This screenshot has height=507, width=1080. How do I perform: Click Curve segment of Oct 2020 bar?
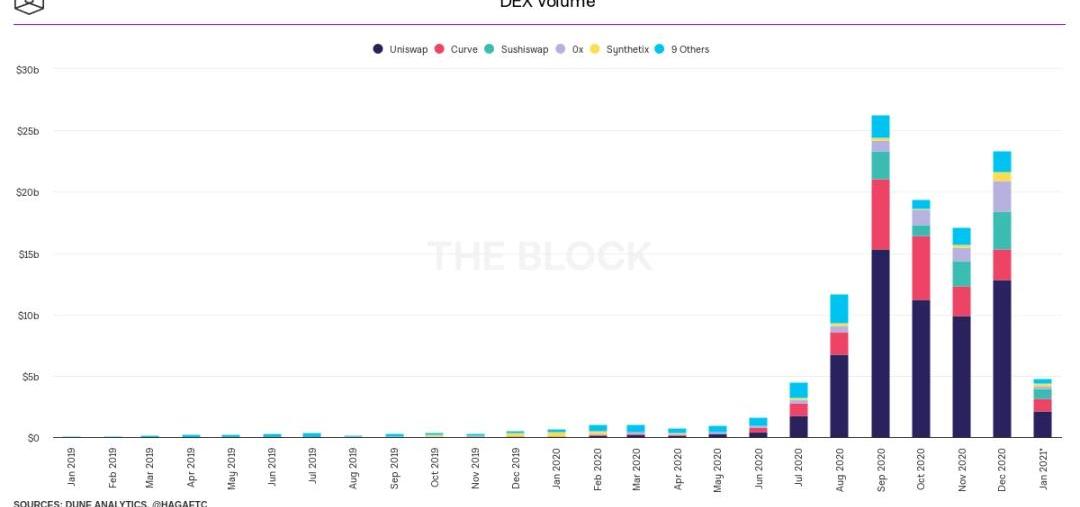click(x=920, y=268)
